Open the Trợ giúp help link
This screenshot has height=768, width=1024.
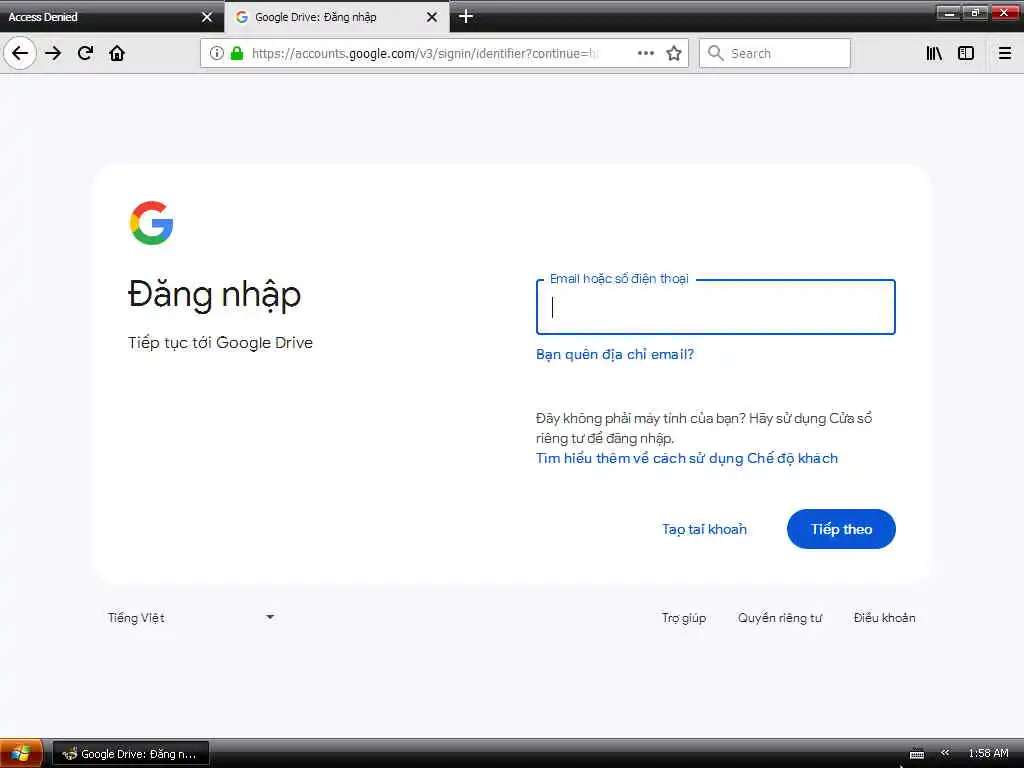click(683, 618)
